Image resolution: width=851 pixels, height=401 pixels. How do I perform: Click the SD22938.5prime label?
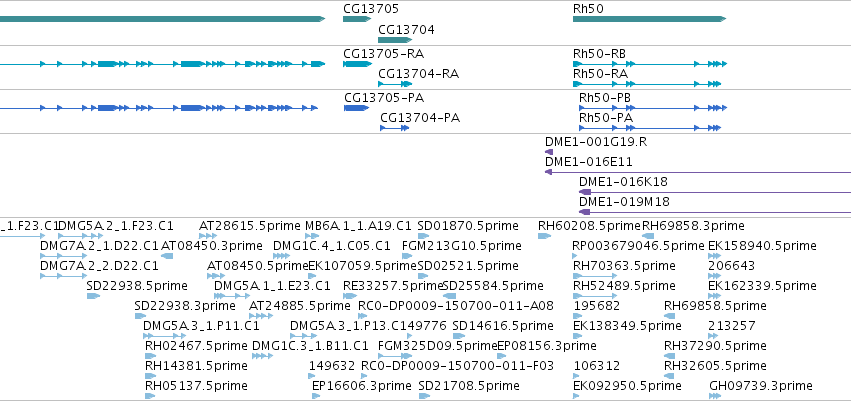coord(137,285)
